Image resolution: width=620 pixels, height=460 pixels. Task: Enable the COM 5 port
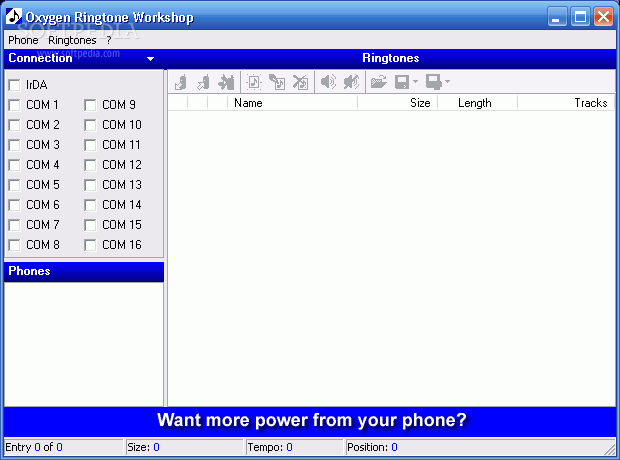pyautogui.click(x=14, y=185)
